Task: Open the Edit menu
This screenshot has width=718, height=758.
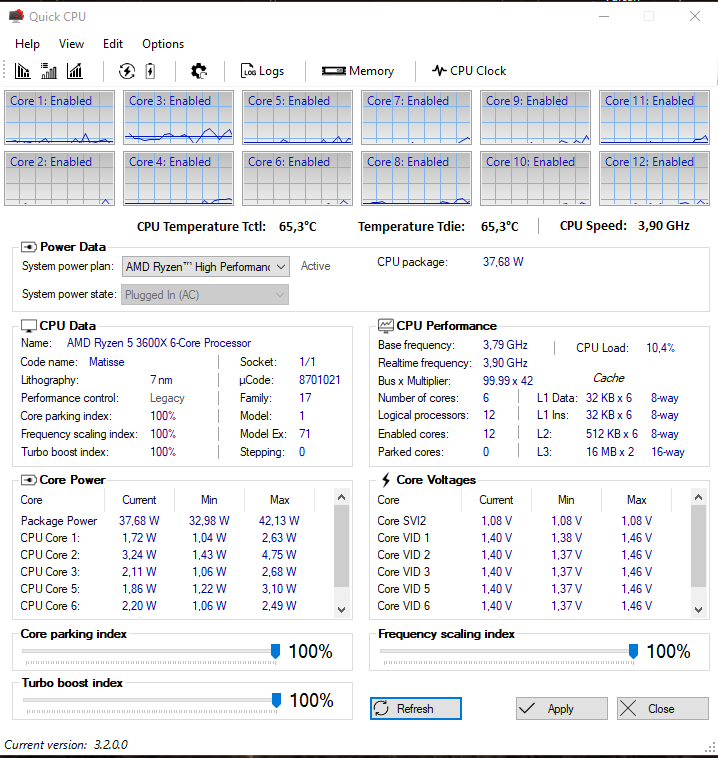Action: 113,44
